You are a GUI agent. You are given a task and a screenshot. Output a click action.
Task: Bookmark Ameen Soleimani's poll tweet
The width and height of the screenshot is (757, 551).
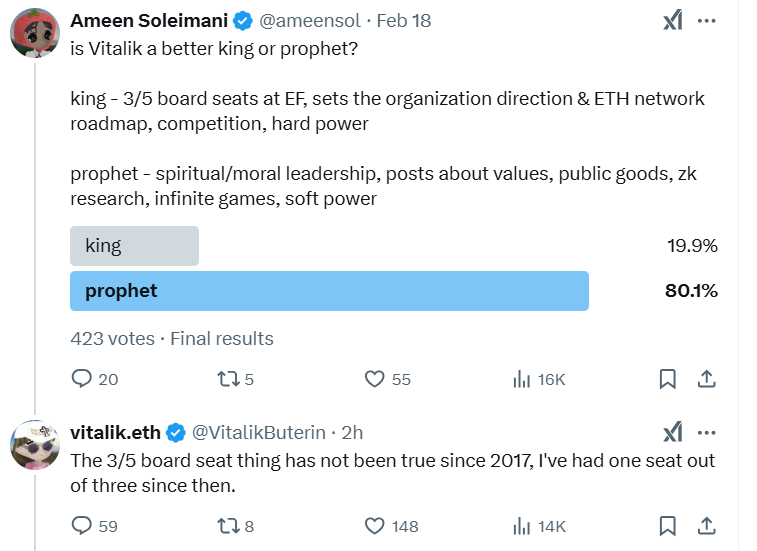tap(668, 379)
